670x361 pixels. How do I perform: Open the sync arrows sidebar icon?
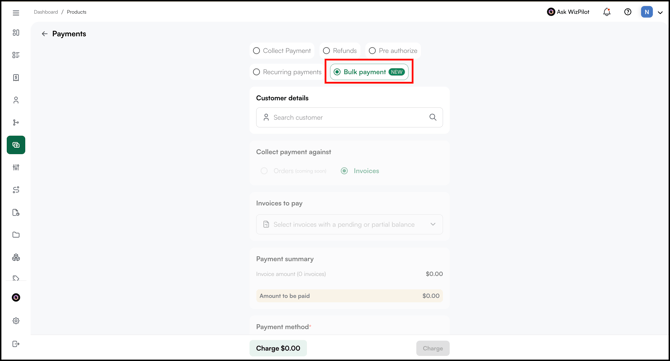16,190
